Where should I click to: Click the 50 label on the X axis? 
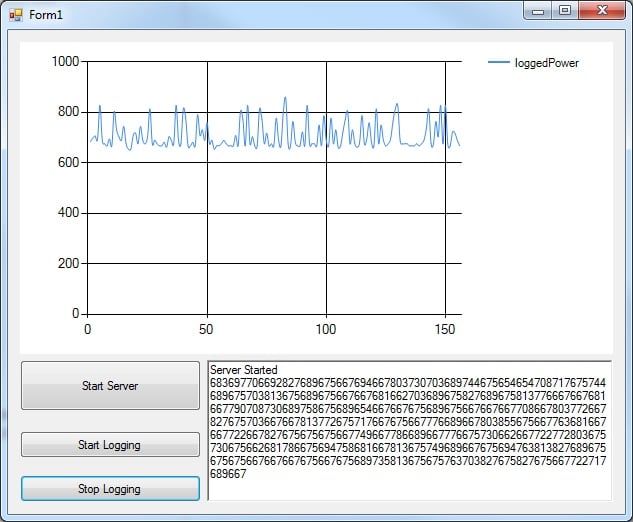coord(207,328)
